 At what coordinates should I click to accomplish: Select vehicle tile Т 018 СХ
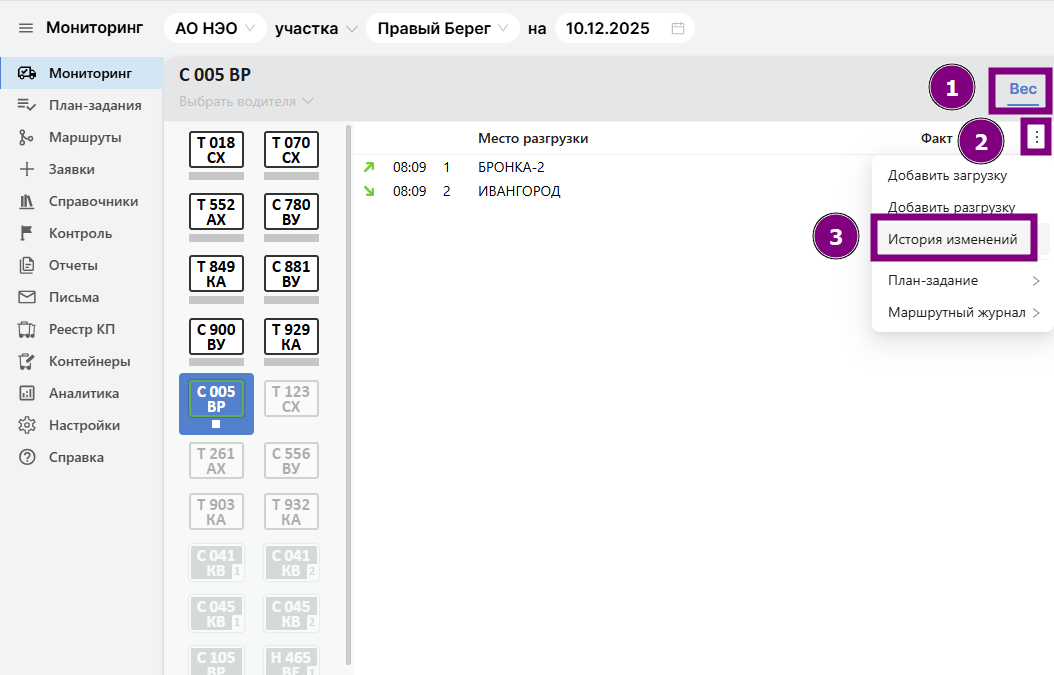tap(216, 150)
